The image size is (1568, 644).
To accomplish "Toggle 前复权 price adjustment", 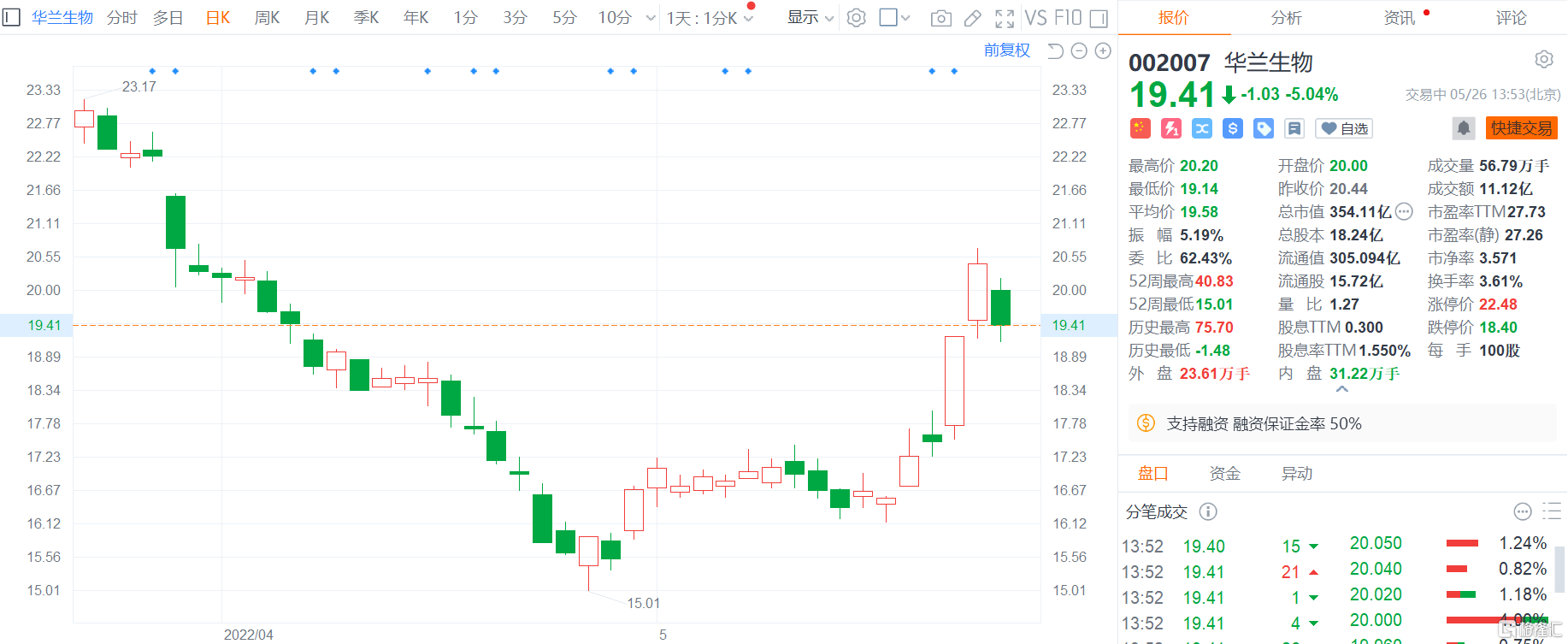I will 1007,50.
